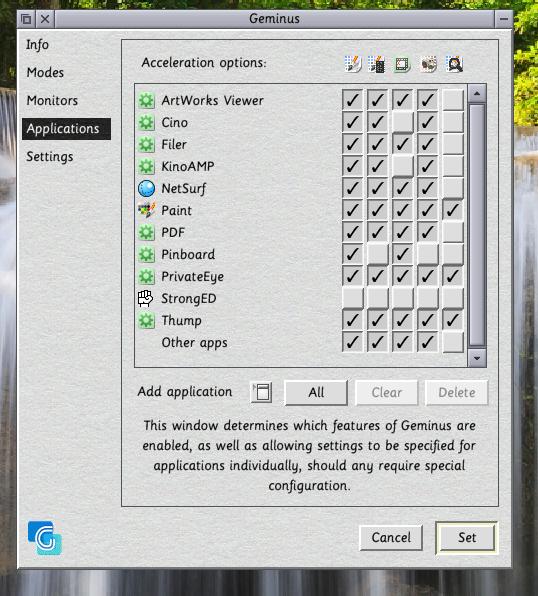
Task: Click the greyed Clear button
Action: (x=386, y=393)
